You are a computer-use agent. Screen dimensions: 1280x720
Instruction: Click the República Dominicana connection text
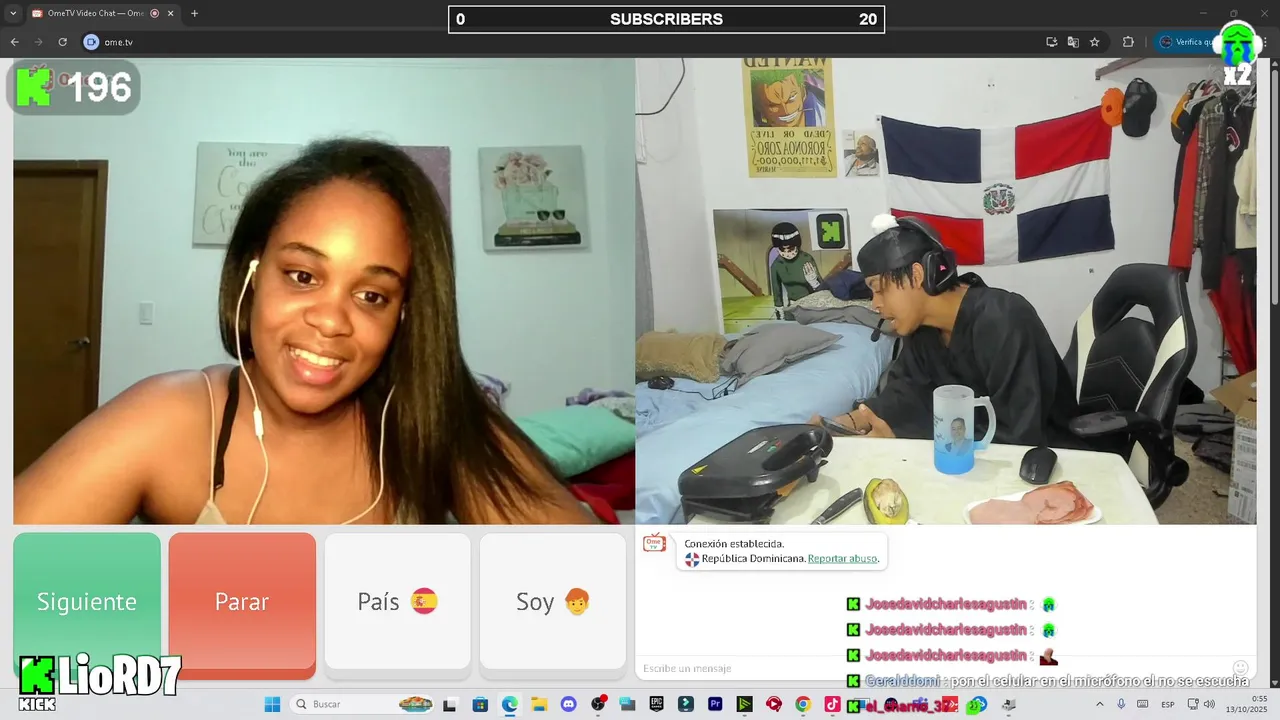click(753, 559)
